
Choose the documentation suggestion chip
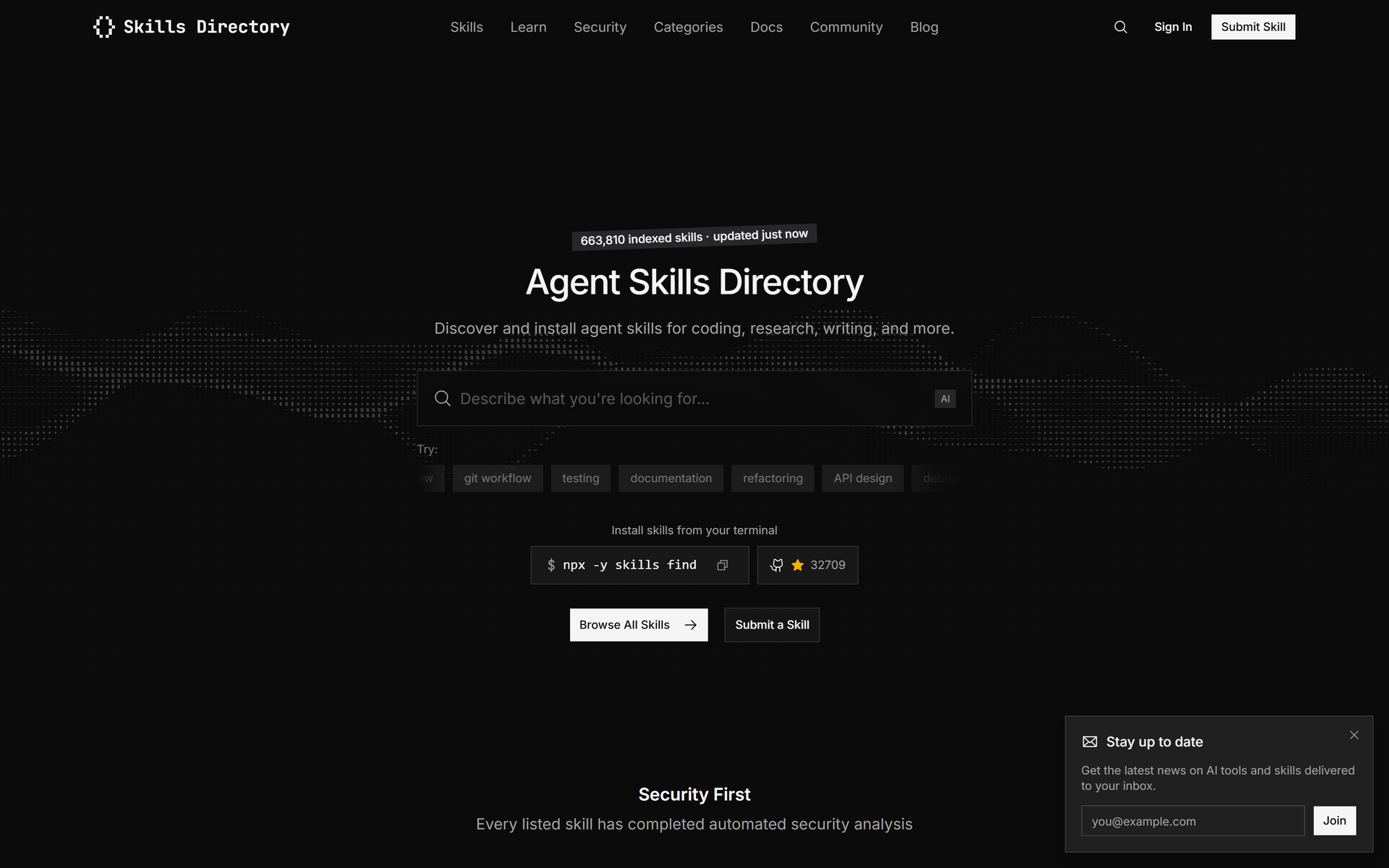pos(671,478)
